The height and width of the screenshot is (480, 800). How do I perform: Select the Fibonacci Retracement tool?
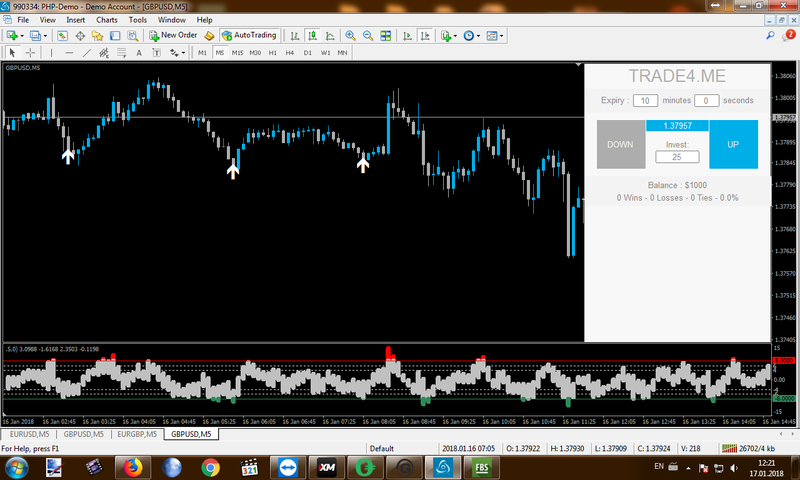pyautogui.click(x=121, y=53)
